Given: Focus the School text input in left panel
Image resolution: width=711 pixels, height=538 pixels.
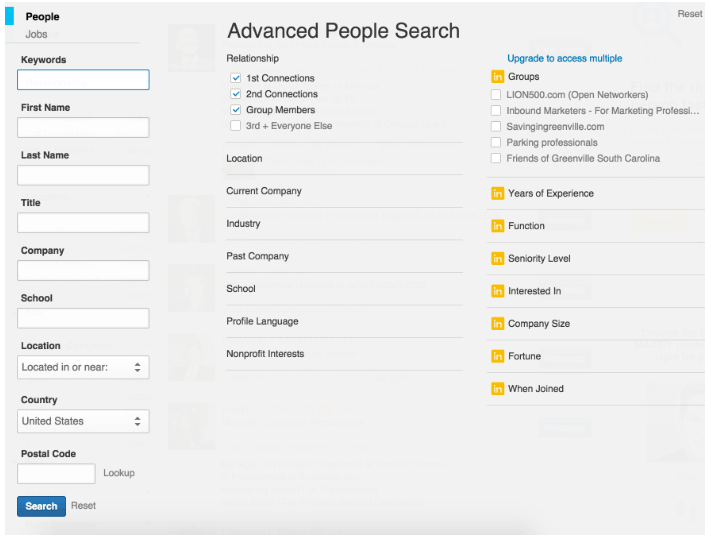Looking at the screenshot, I should [x=83, y=318].
